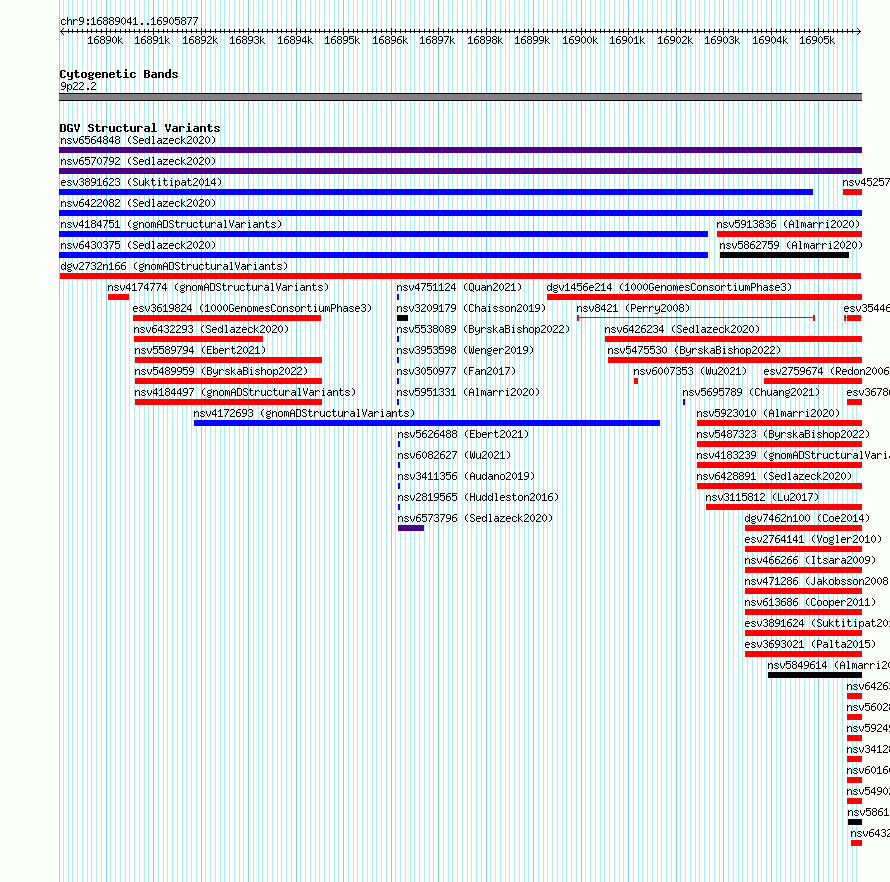Click the 16890k ruler tick label
Screen dimensions: 890x882
105,41
